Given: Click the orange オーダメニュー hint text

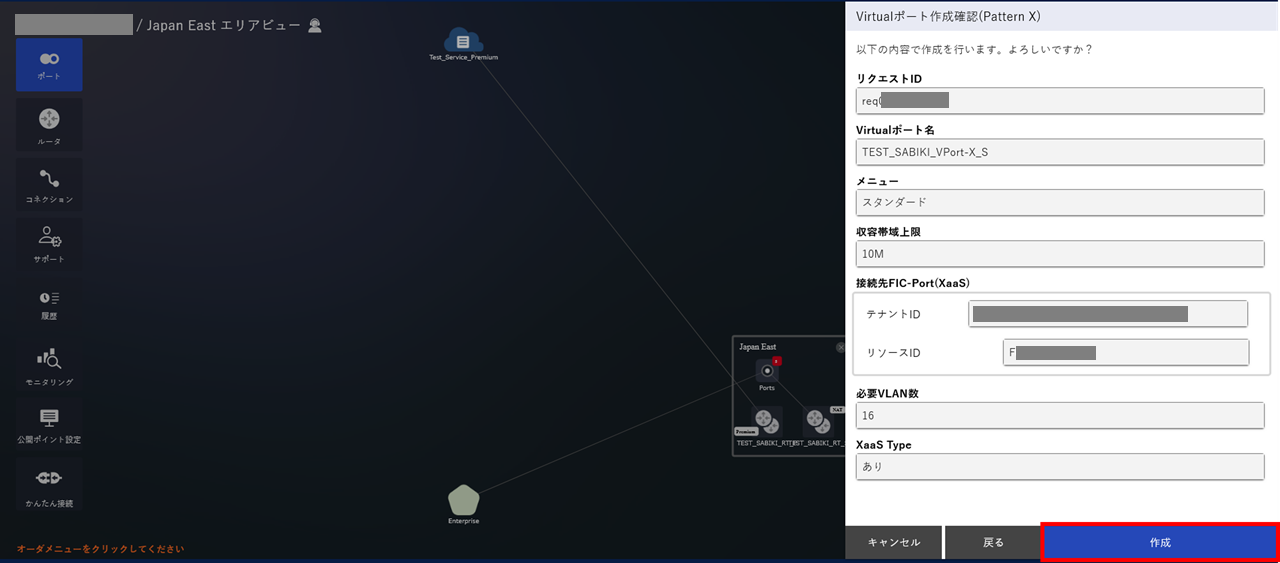Looking at the screenshot, I should coord(100,549).
